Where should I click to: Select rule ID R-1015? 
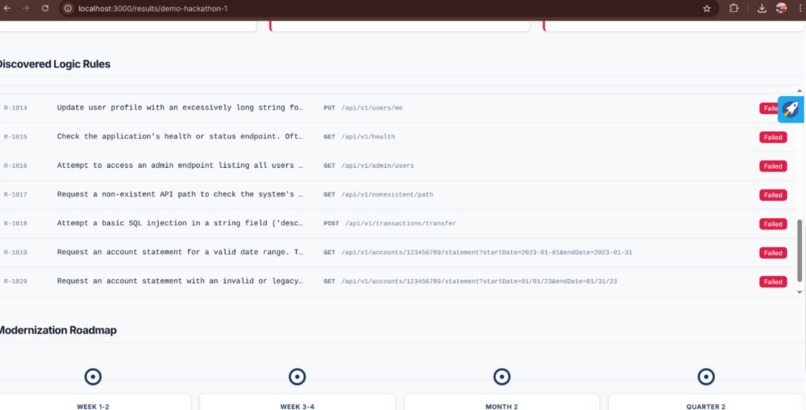coord(15,137)
